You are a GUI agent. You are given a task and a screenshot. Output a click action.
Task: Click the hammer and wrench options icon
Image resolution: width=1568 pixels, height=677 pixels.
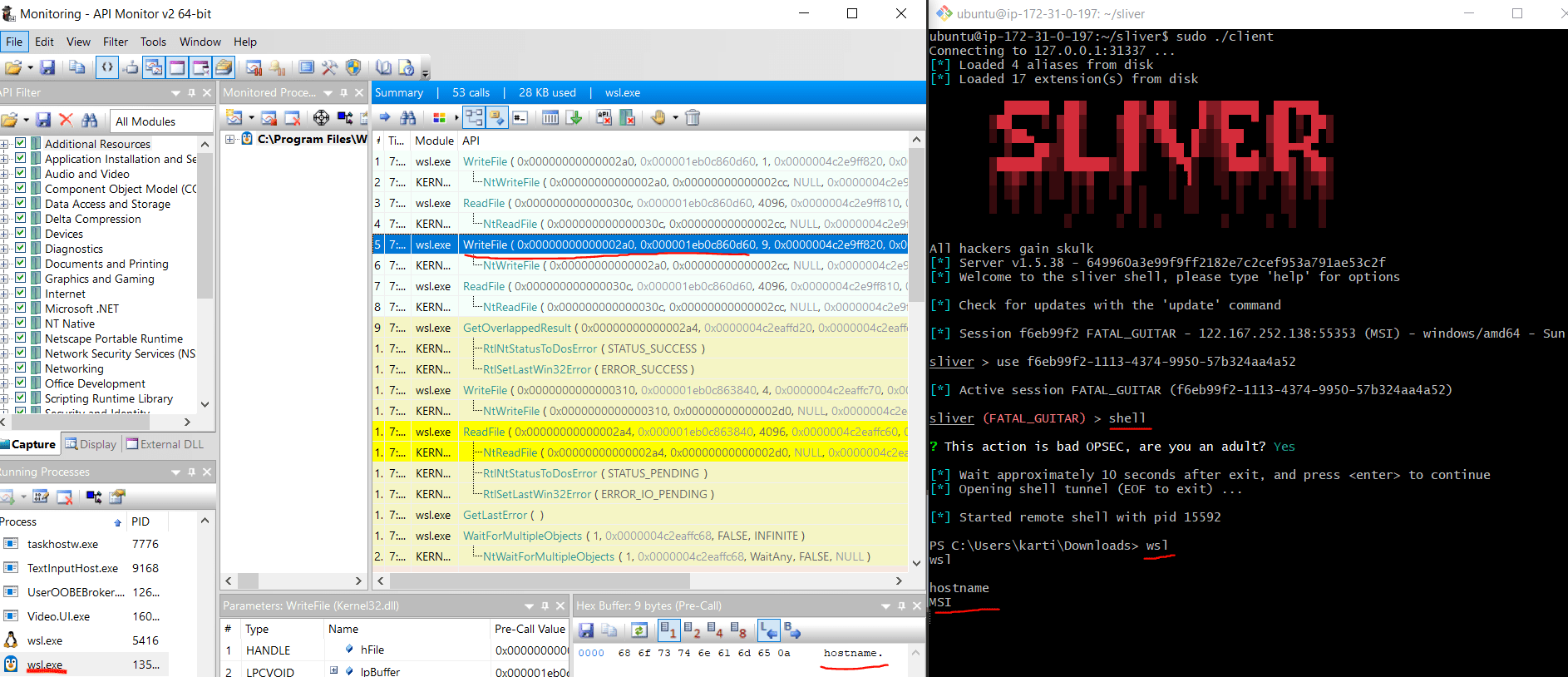tap(330, 67)
